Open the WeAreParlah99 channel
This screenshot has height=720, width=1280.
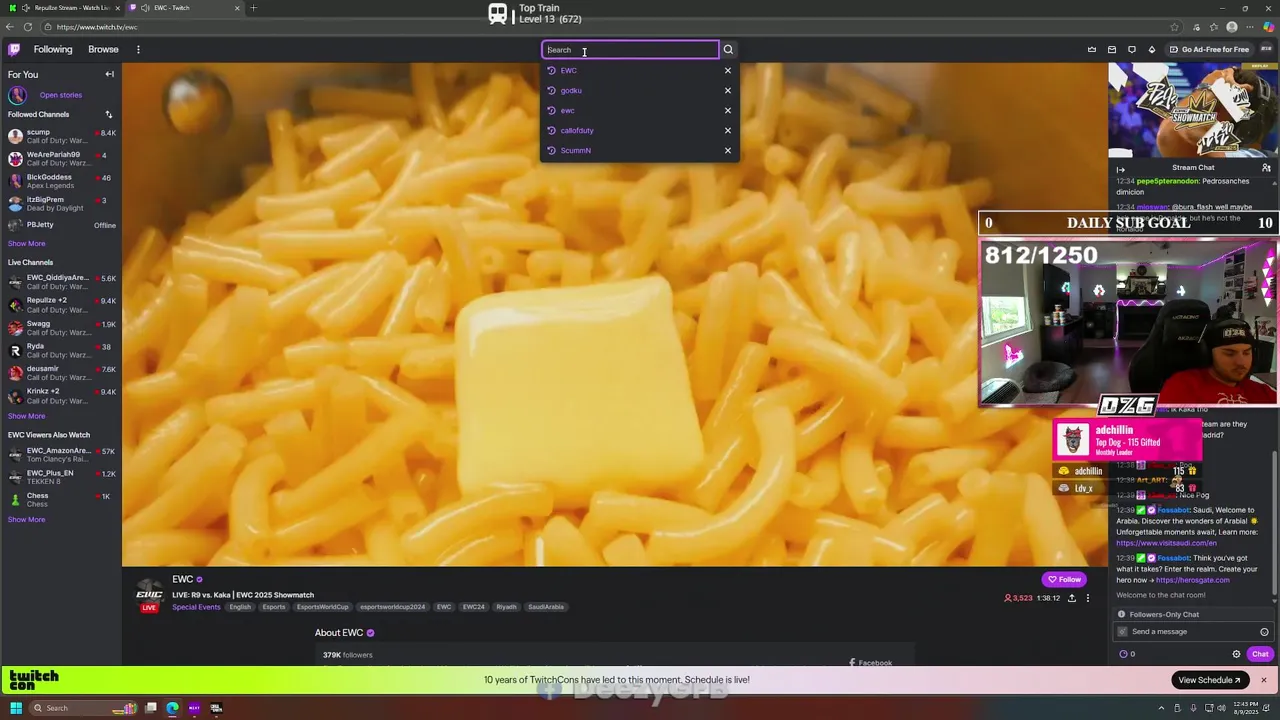click(61, 159)
